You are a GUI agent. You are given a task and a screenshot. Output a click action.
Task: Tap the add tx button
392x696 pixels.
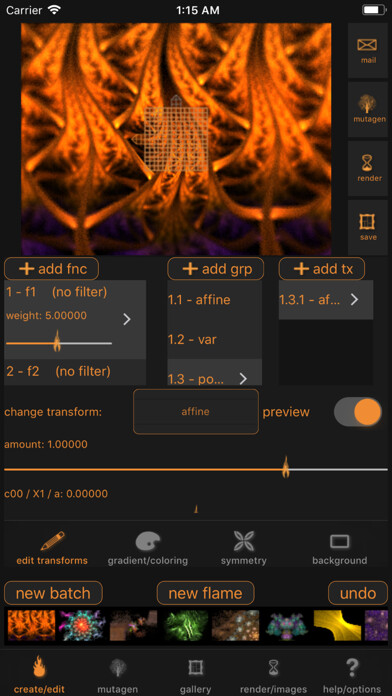[x=322, y=269]
